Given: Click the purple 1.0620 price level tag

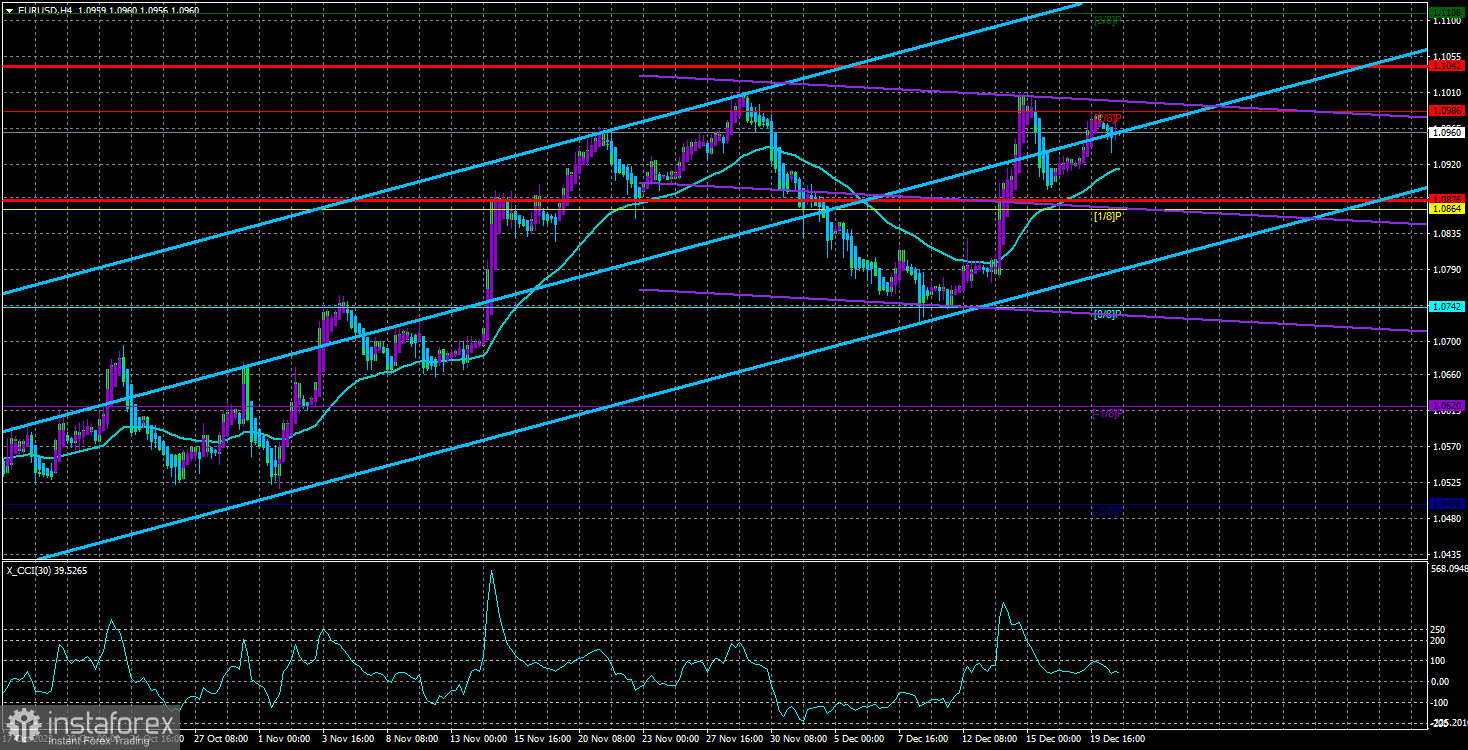Looking at the screenshot, I should click(x=1448, y=406).
